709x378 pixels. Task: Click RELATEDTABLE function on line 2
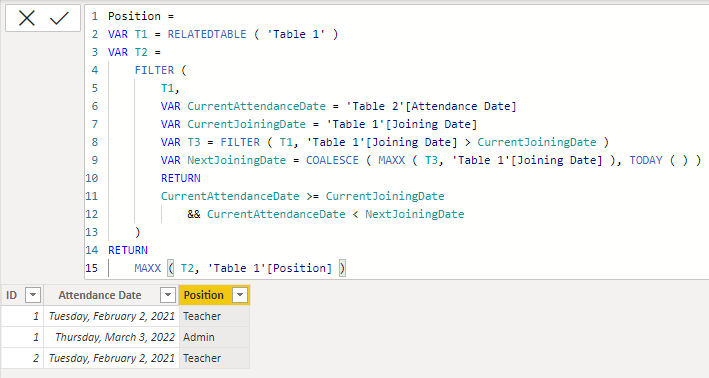point(207,34)
